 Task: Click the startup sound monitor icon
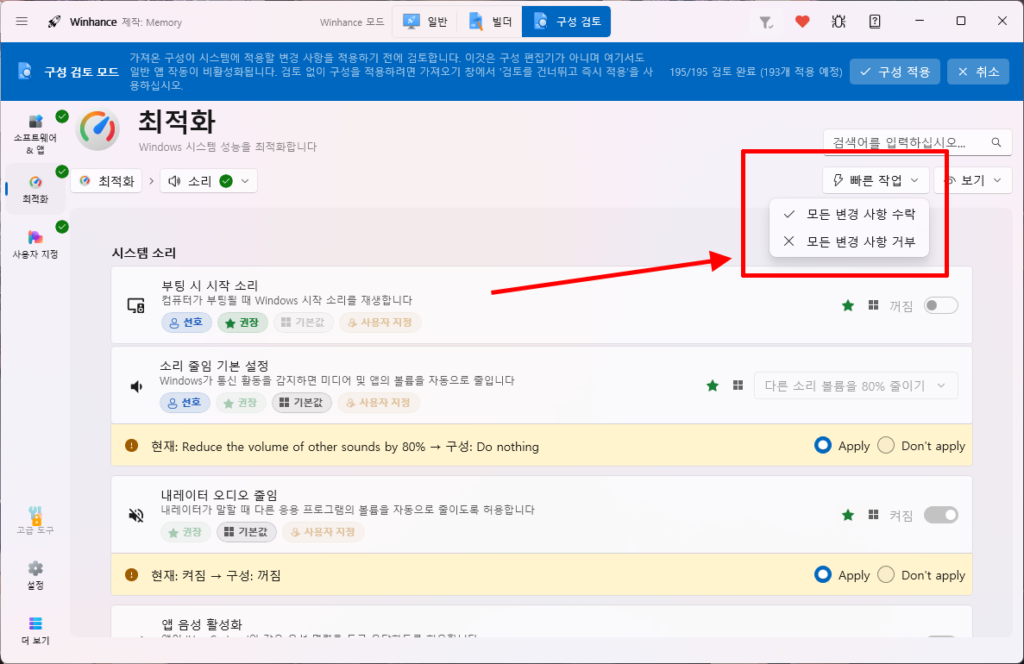click(136, 306)
